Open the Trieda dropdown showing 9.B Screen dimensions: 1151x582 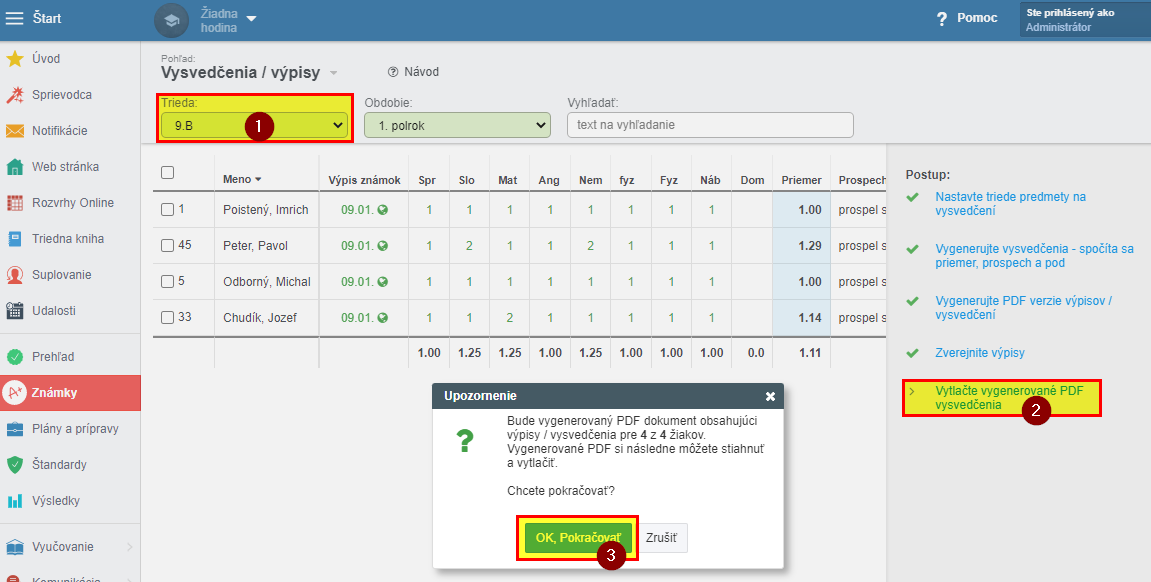coord(254,125)
